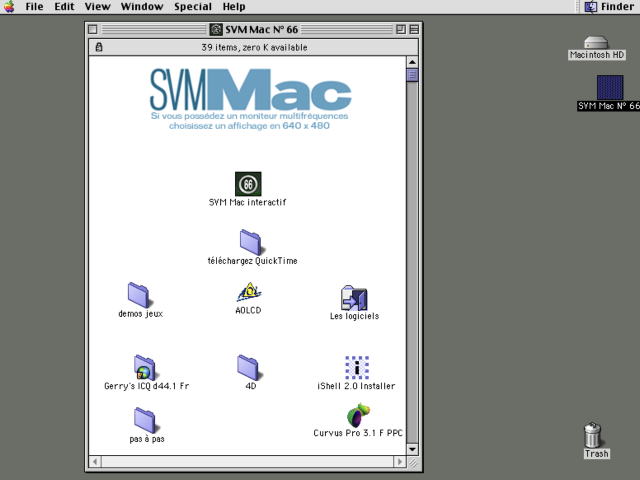
Task: Click the window resize grip
Action: [x=413, y=462]
